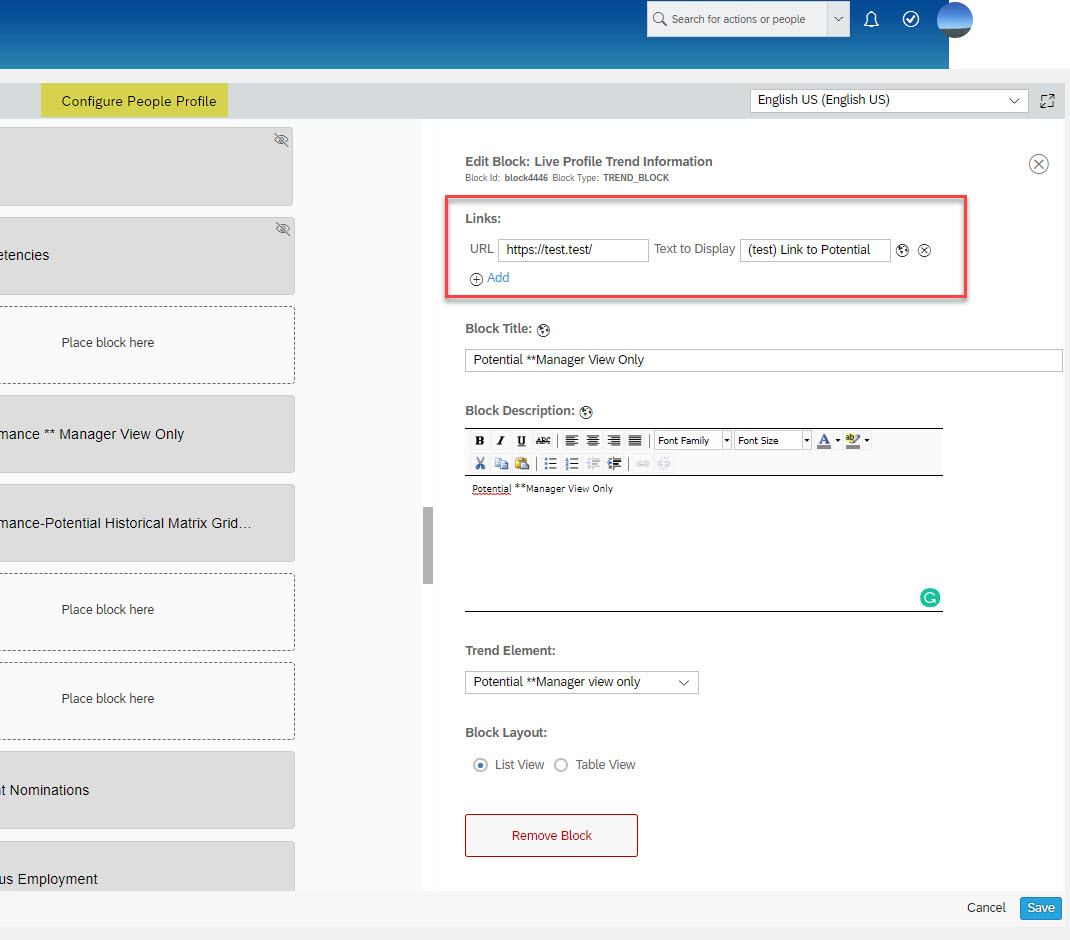Remove hyperlink via unlink icon
The height and width of the screenshot is (940, 1070).
[663, 464]
